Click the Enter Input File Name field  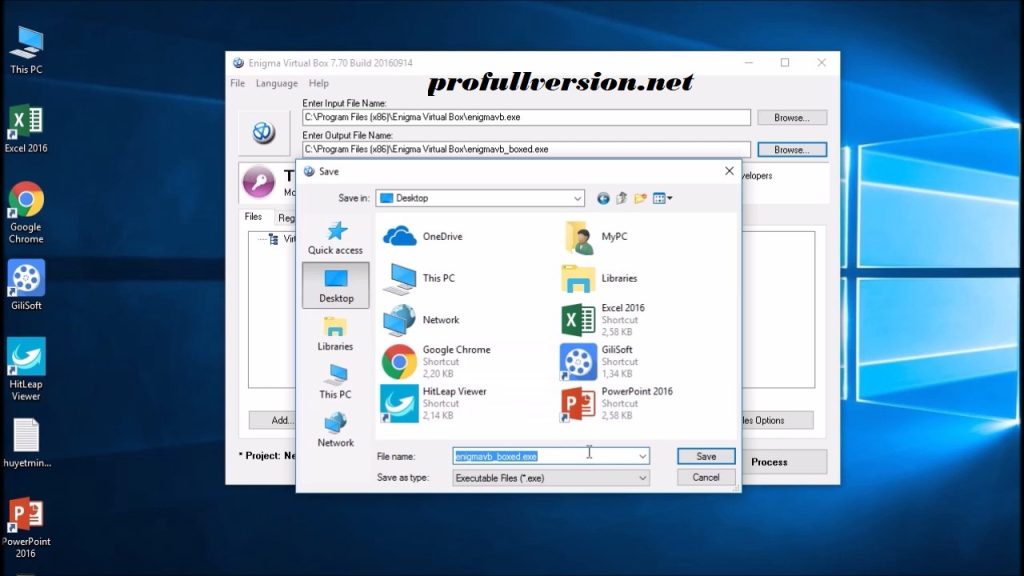(526, 117)
